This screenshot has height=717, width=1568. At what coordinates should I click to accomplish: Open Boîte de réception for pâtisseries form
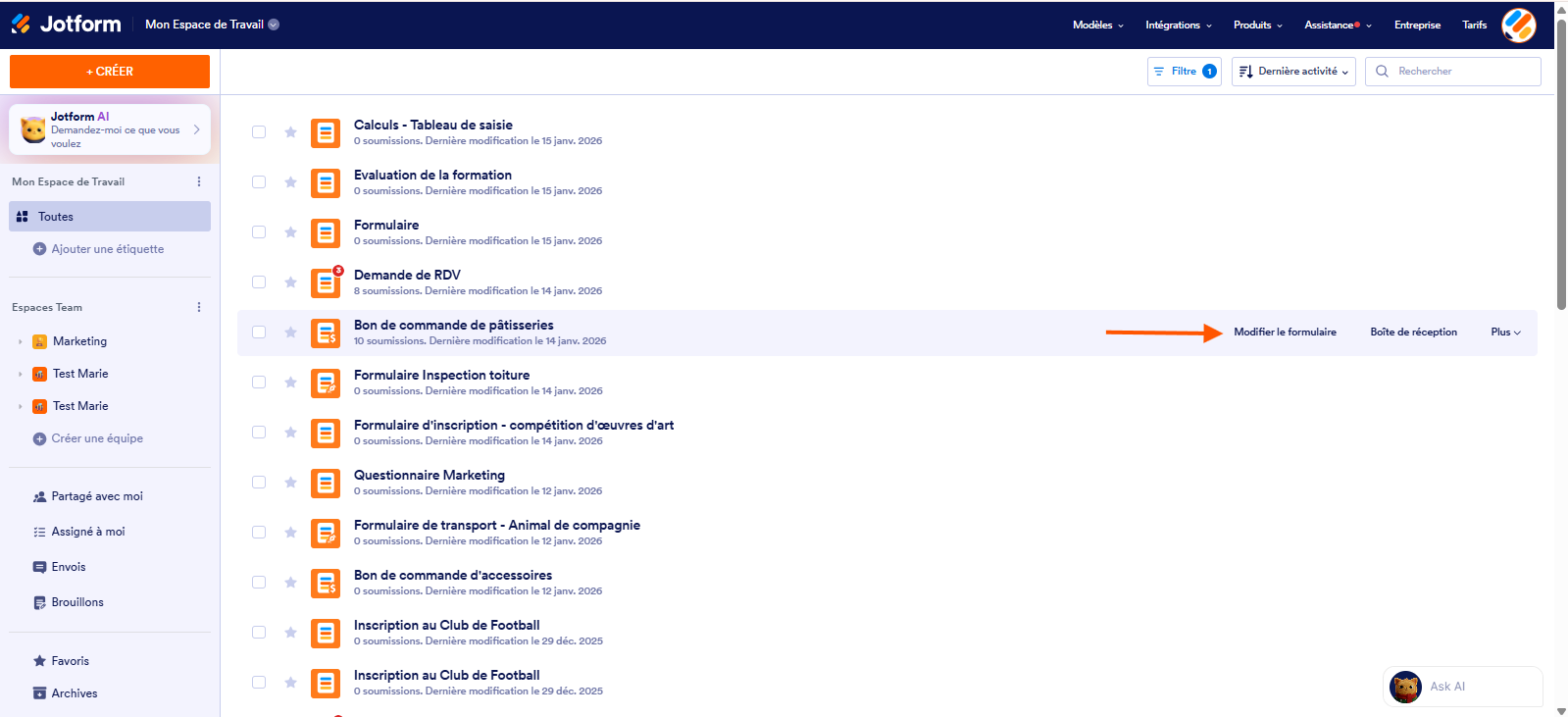pyautogui.click(x=1413, y=333)
